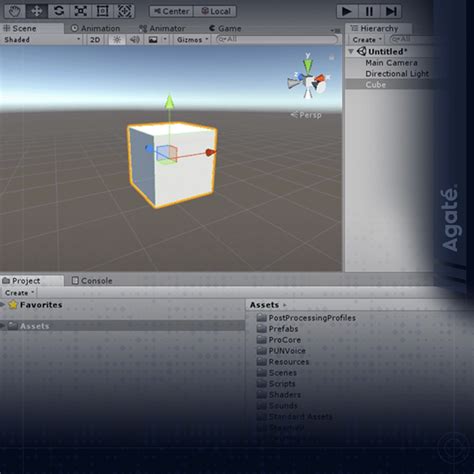Select the Scale tool
Viewport: 474px width, 474px height.
click(80, 11)
